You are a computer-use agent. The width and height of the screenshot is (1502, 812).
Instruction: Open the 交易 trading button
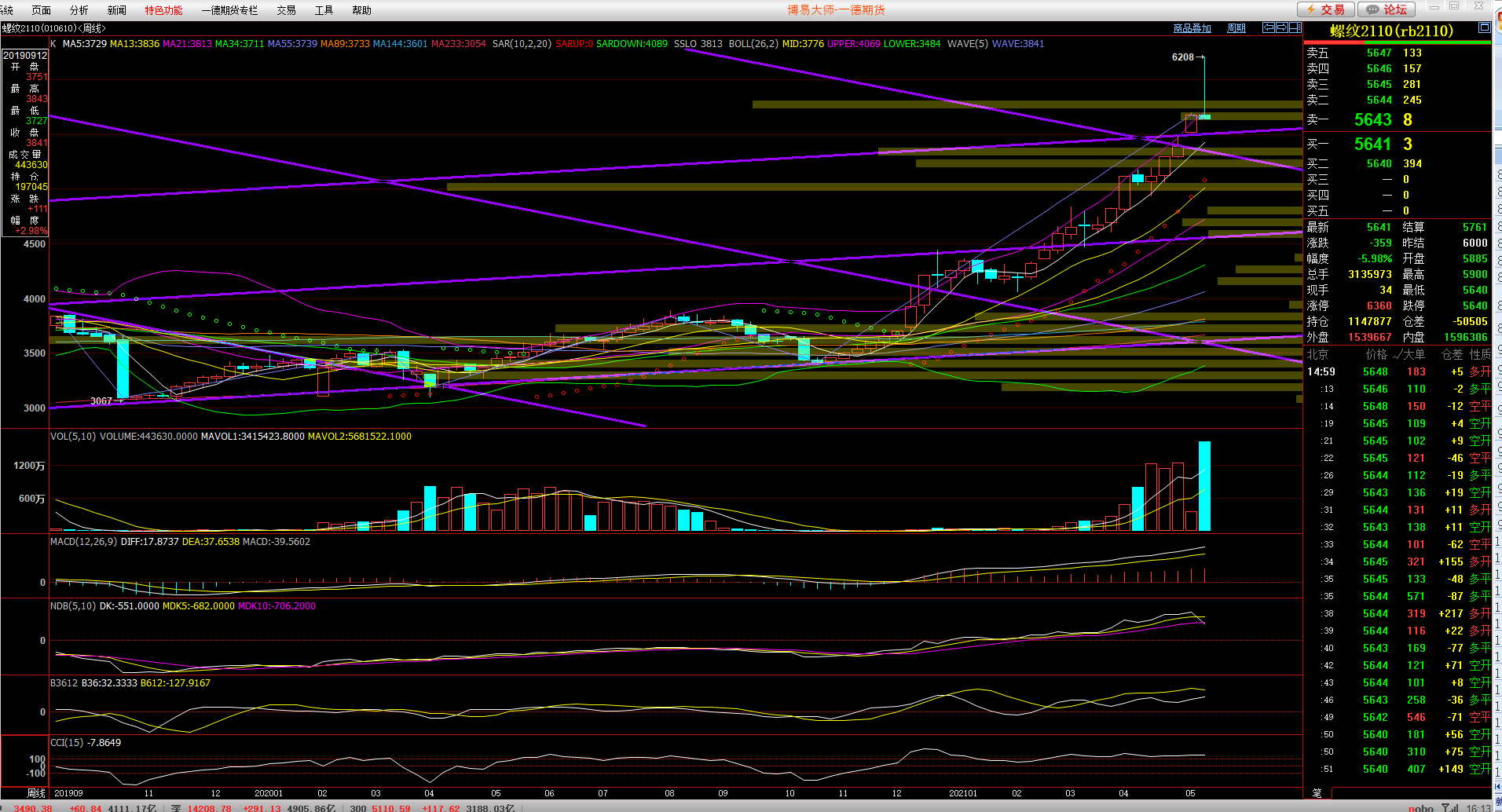(x=1325, y=9)
